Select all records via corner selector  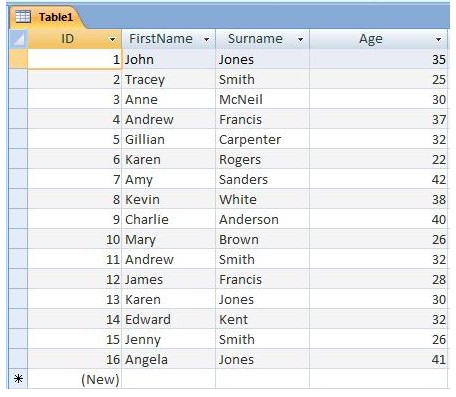(18, 39)
